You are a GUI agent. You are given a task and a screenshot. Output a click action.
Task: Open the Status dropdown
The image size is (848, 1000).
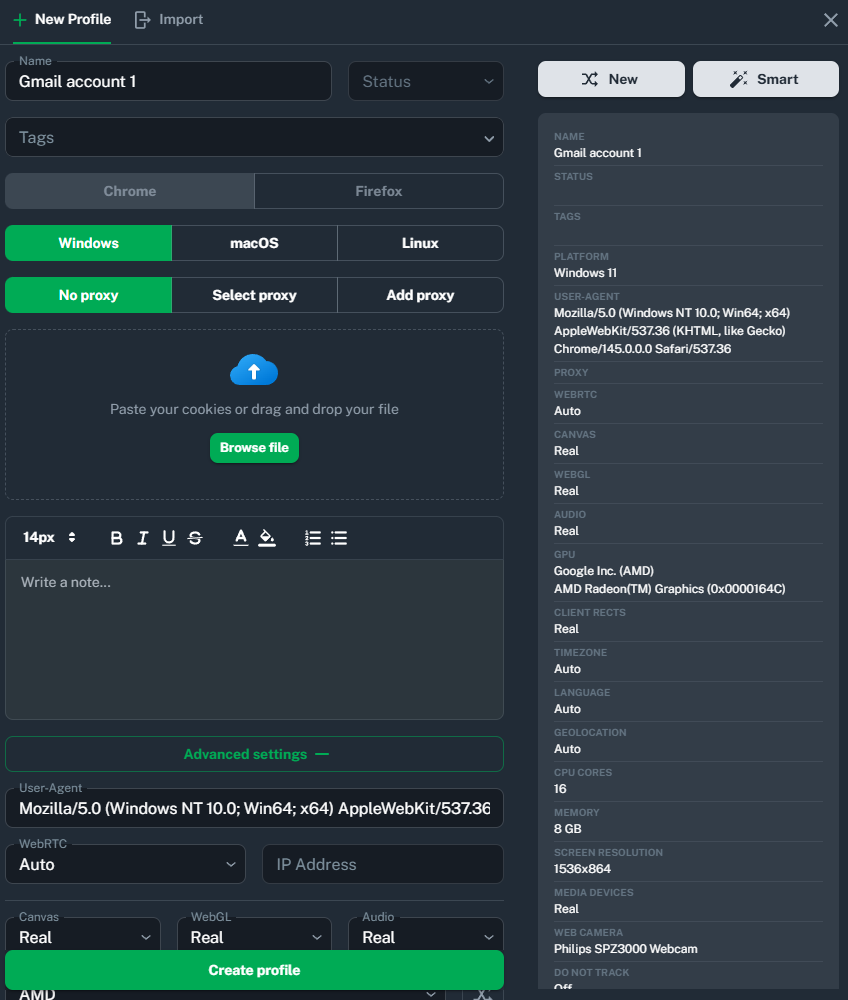(425, 82)
